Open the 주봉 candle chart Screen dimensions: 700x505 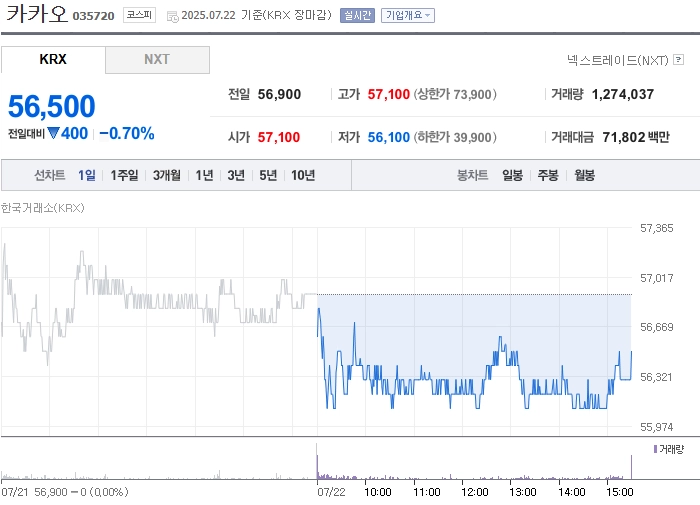(x=548, y=175)
